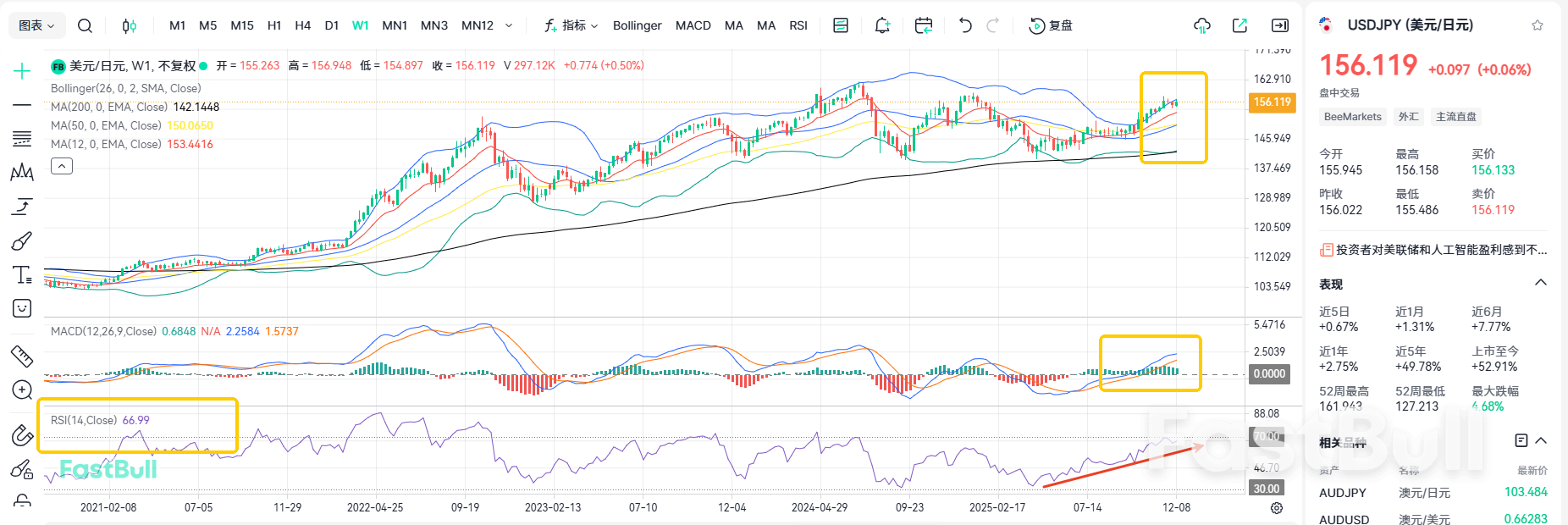Click the undo arrow in toolbar
The height and width of the screenshot is (525, 1568).
click(965, 25)
